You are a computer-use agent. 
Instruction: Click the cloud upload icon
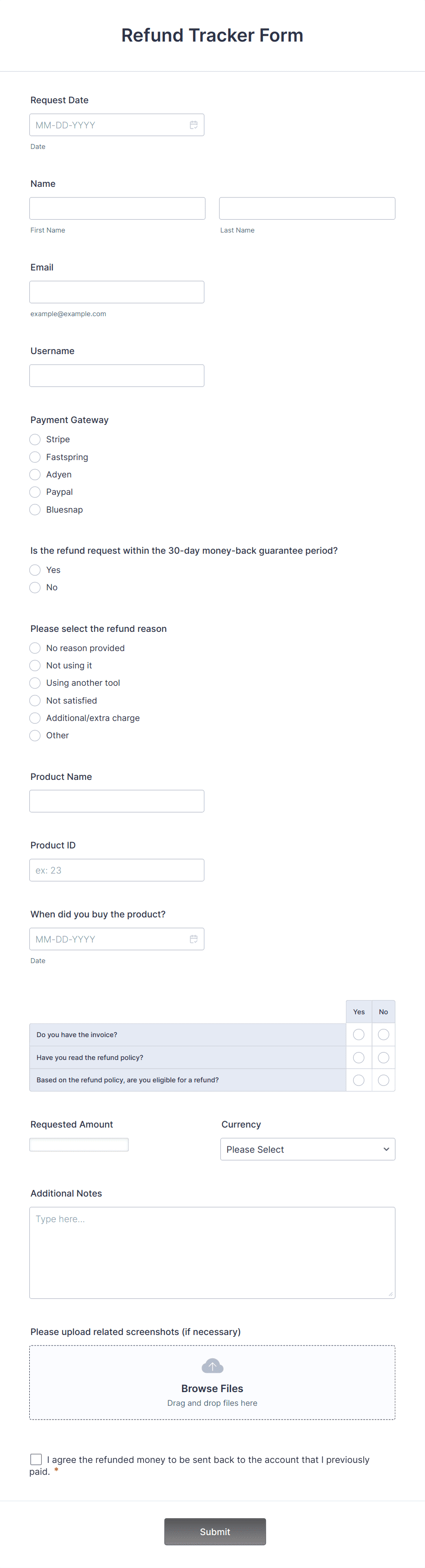click(212, 1365)
